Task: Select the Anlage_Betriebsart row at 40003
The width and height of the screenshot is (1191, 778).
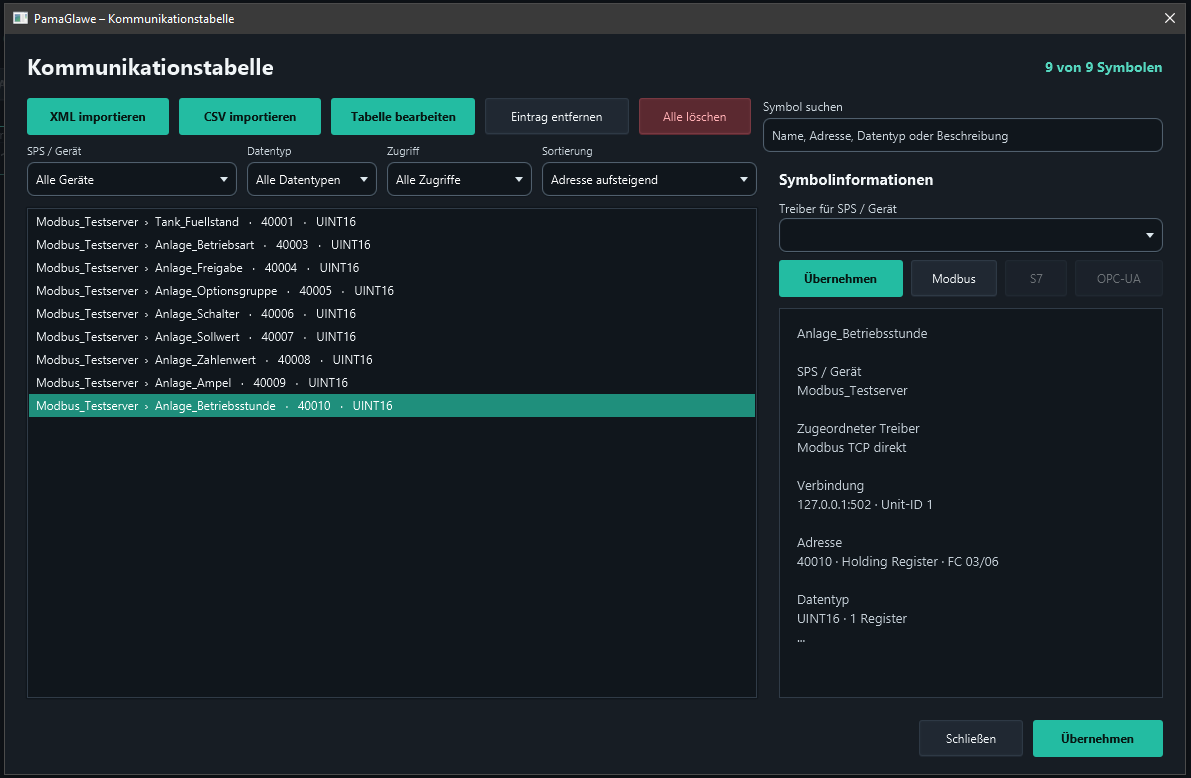Action: (x=392, y=245)
